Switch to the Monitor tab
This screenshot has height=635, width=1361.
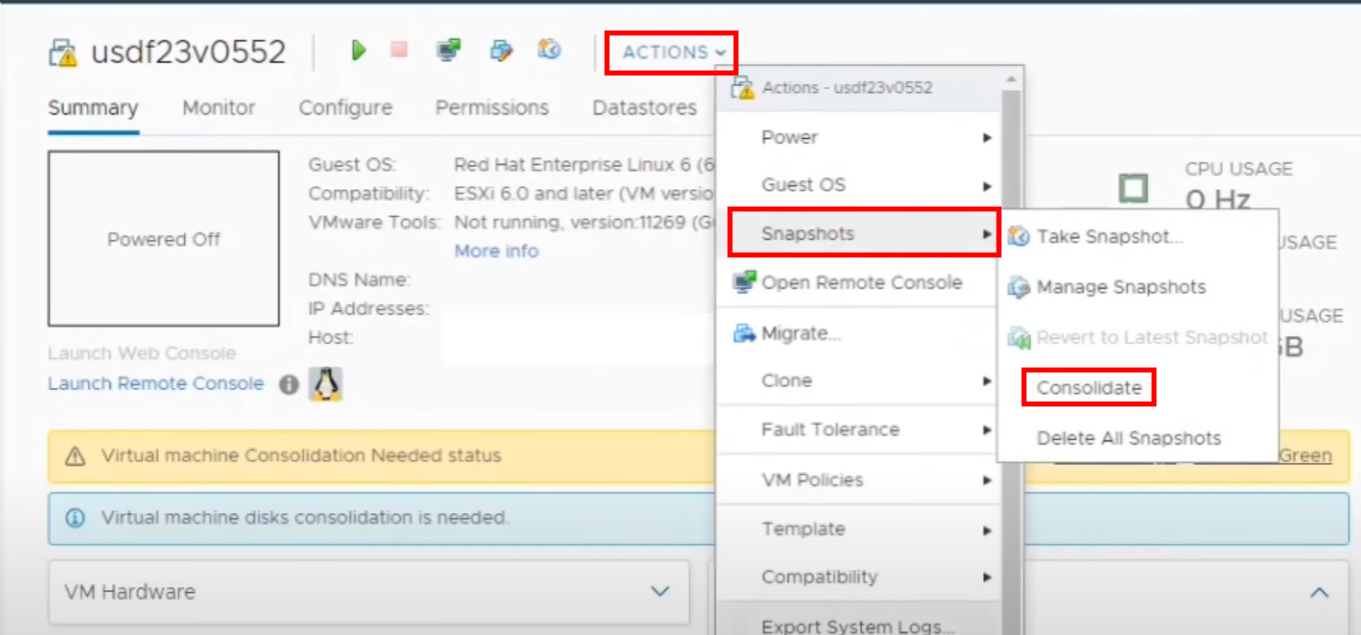coord(218,108)
